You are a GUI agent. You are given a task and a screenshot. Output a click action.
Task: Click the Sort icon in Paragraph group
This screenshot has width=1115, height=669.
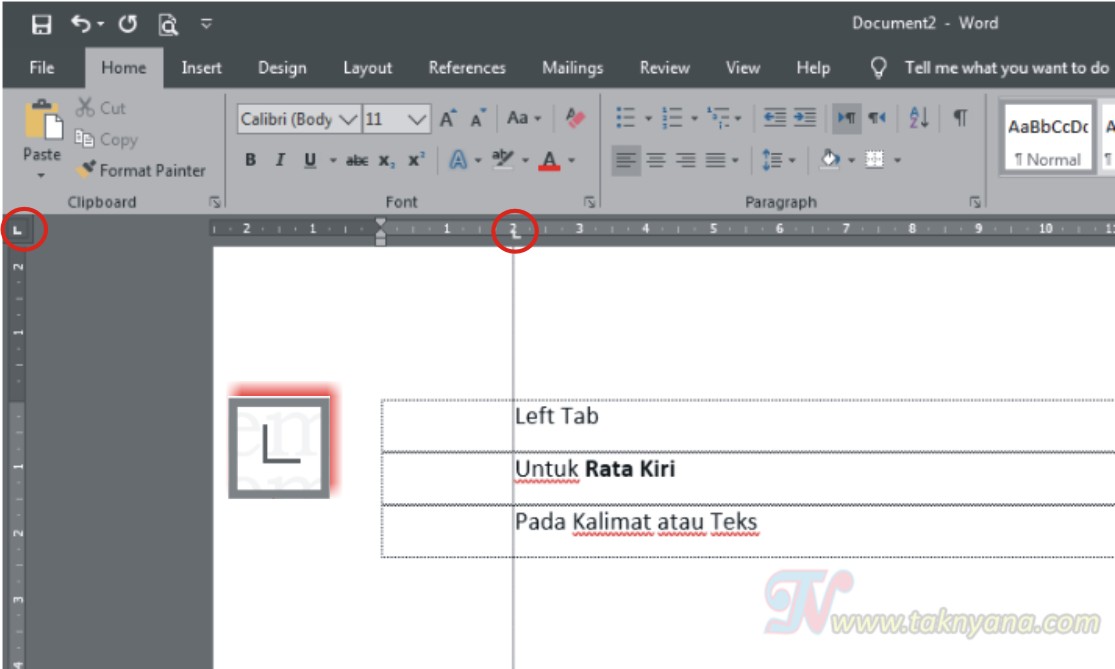[918, 119]
